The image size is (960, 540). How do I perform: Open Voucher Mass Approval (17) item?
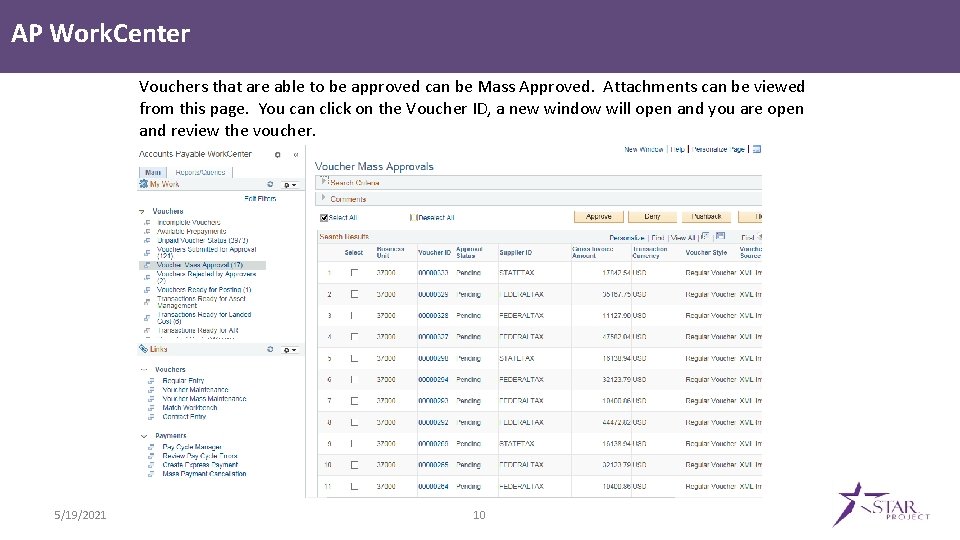click(x=200, y=265)
